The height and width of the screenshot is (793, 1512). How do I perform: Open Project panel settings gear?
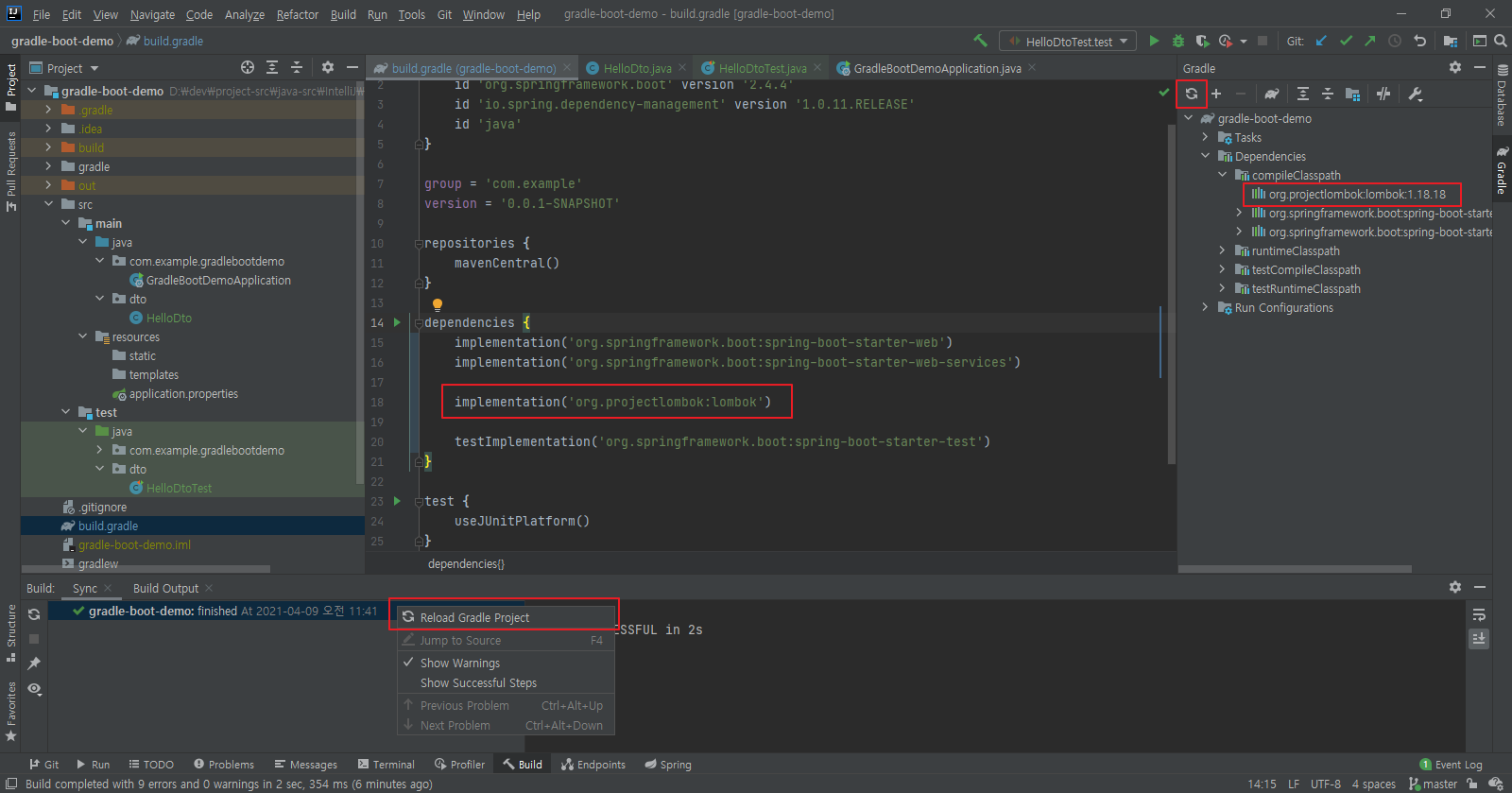tap(328, 67)
